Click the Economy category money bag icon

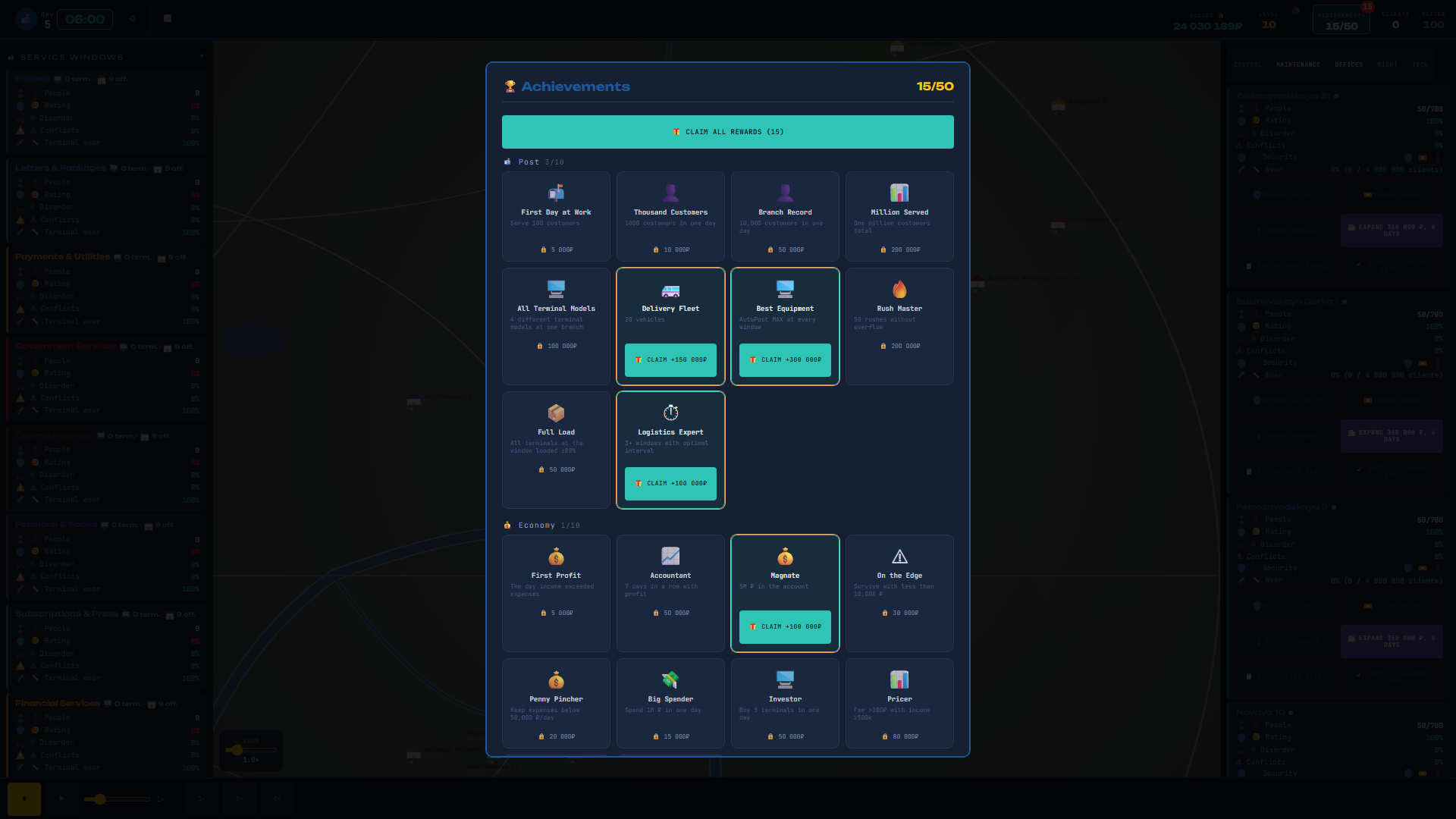tap(507, 525)
